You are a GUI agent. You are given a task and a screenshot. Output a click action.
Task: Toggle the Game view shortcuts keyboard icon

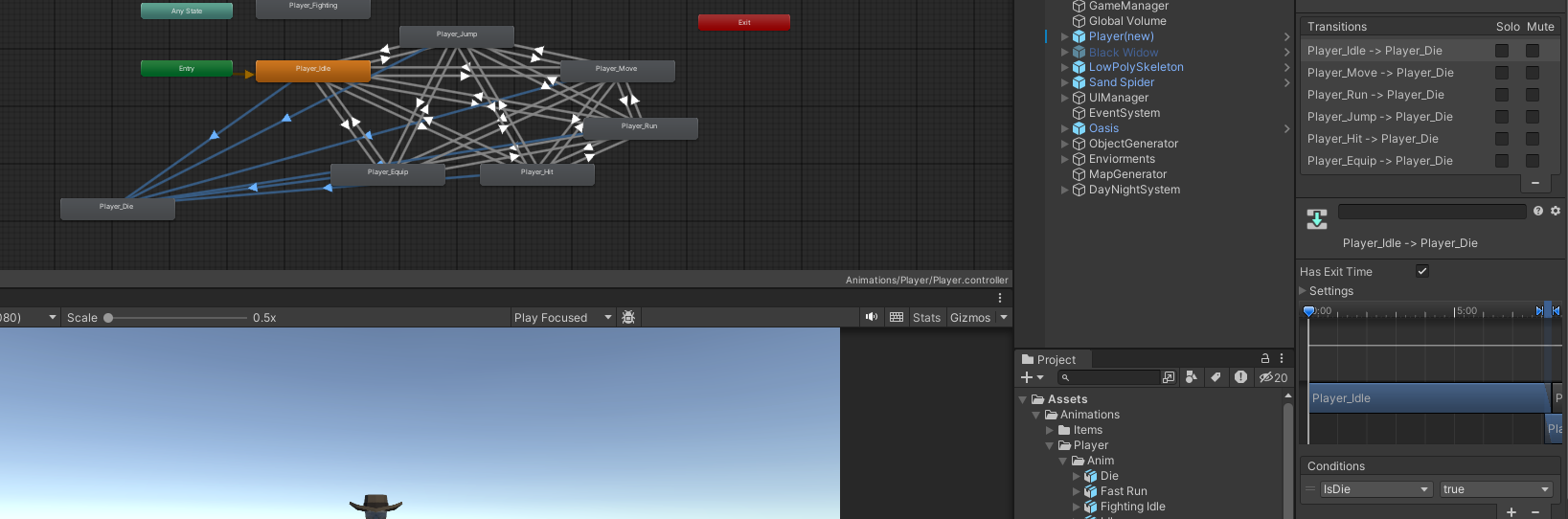[897, 317]
